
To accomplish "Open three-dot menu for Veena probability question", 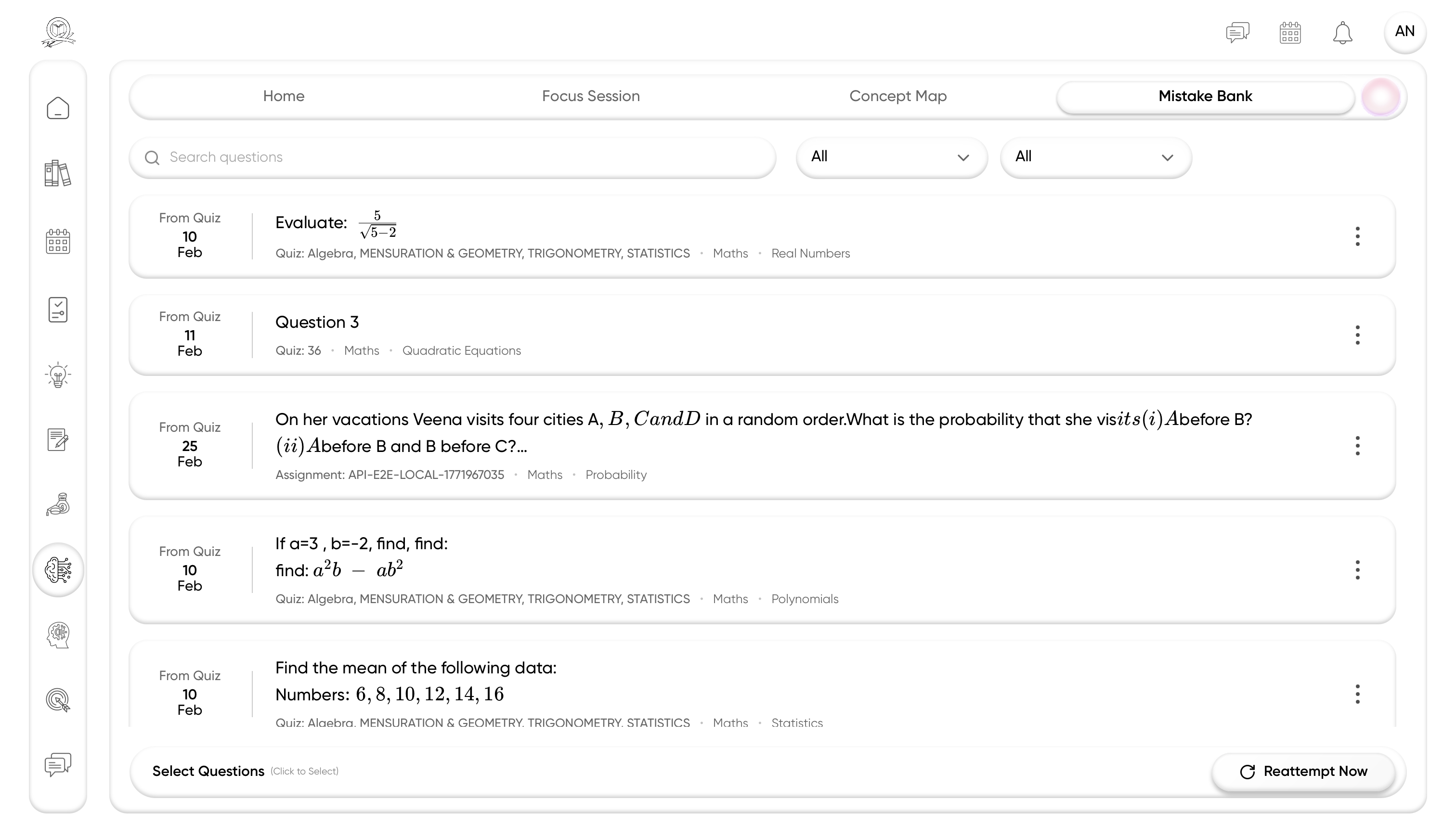I will 1357,446.
